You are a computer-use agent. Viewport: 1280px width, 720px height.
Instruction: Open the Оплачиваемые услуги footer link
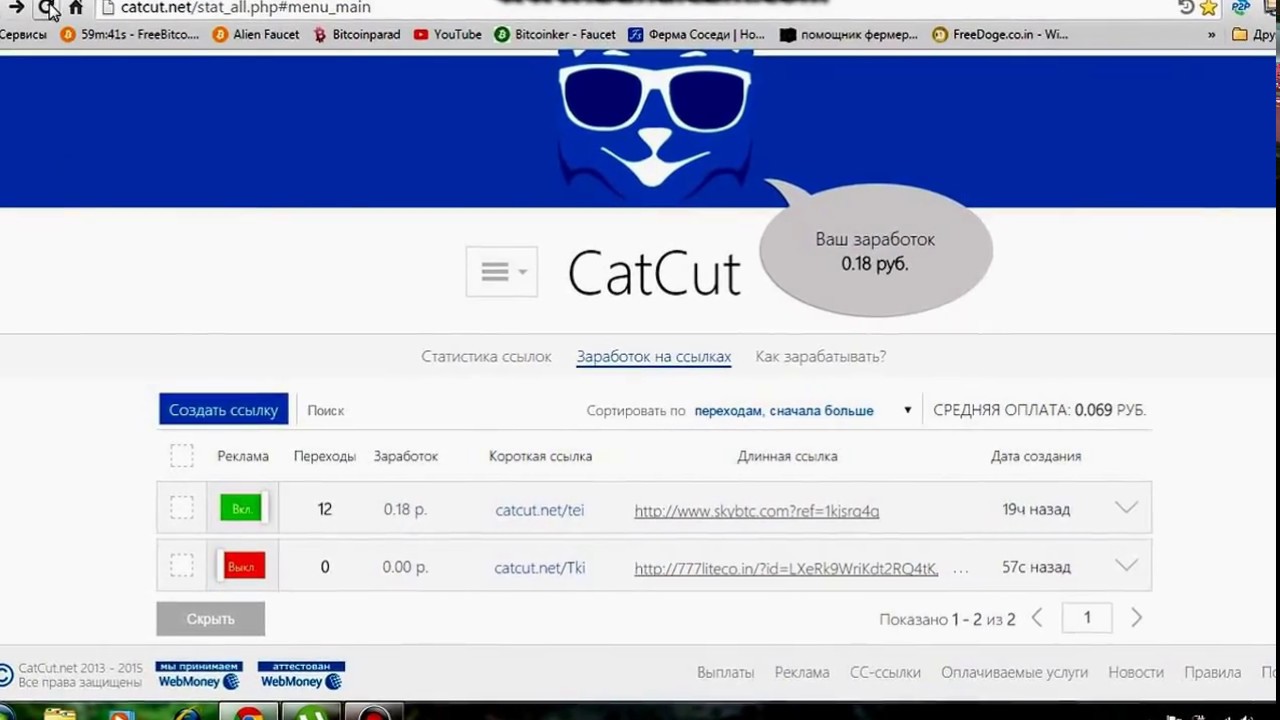[1014, 673]
